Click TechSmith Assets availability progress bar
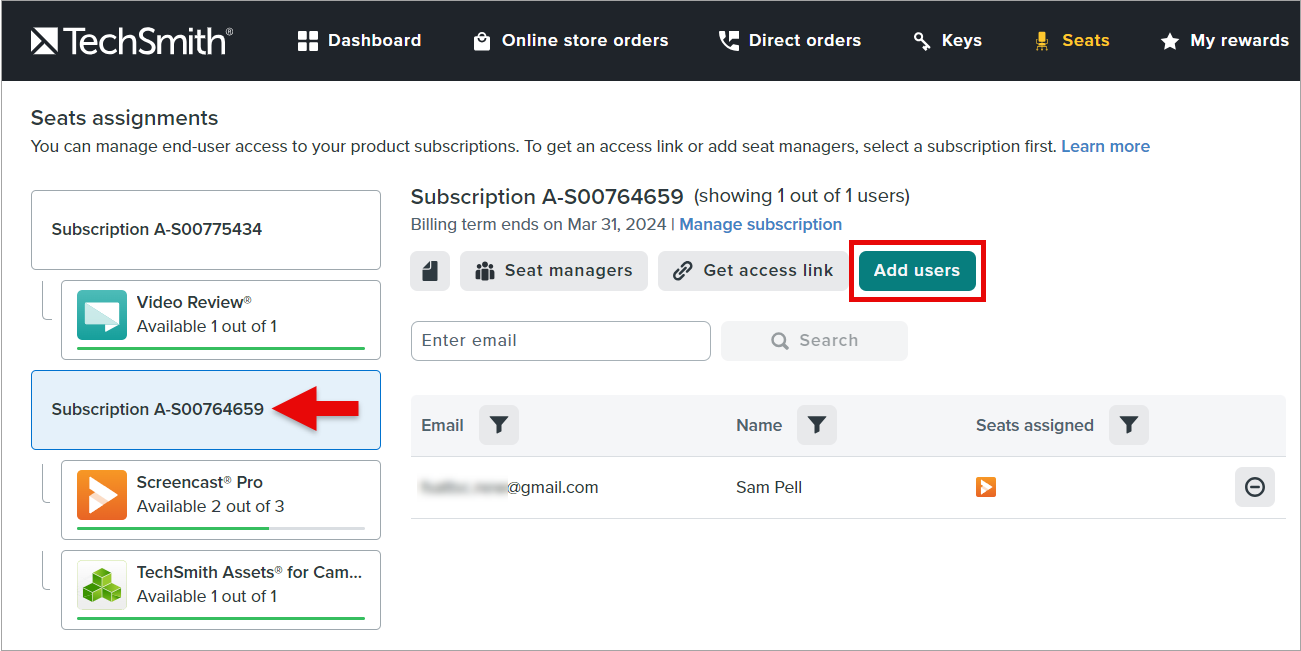 click(221, 618)
